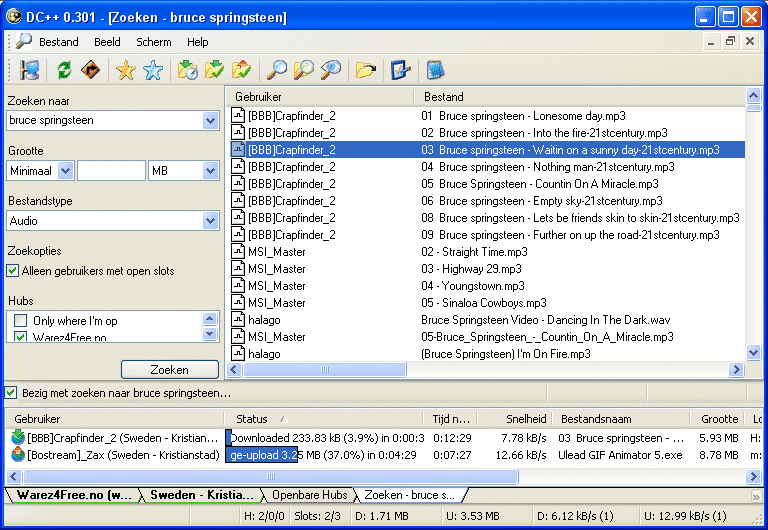Click file icon beside Dancing In The Dark.wav
The image size is (768, 530).
(238, 320)
